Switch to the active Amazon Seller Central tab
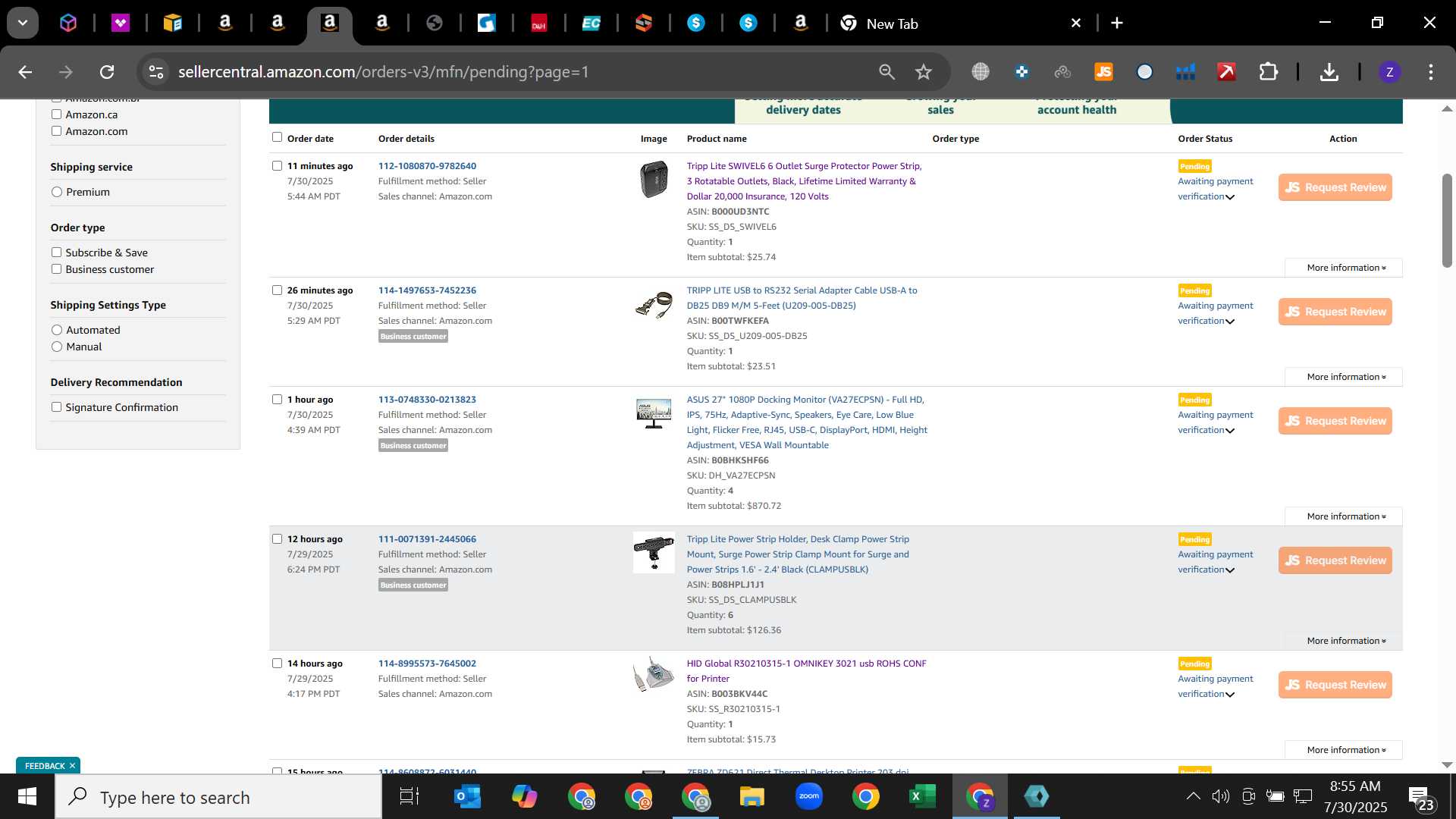Viewport: 1456px width, 819px height. [329, 24]
